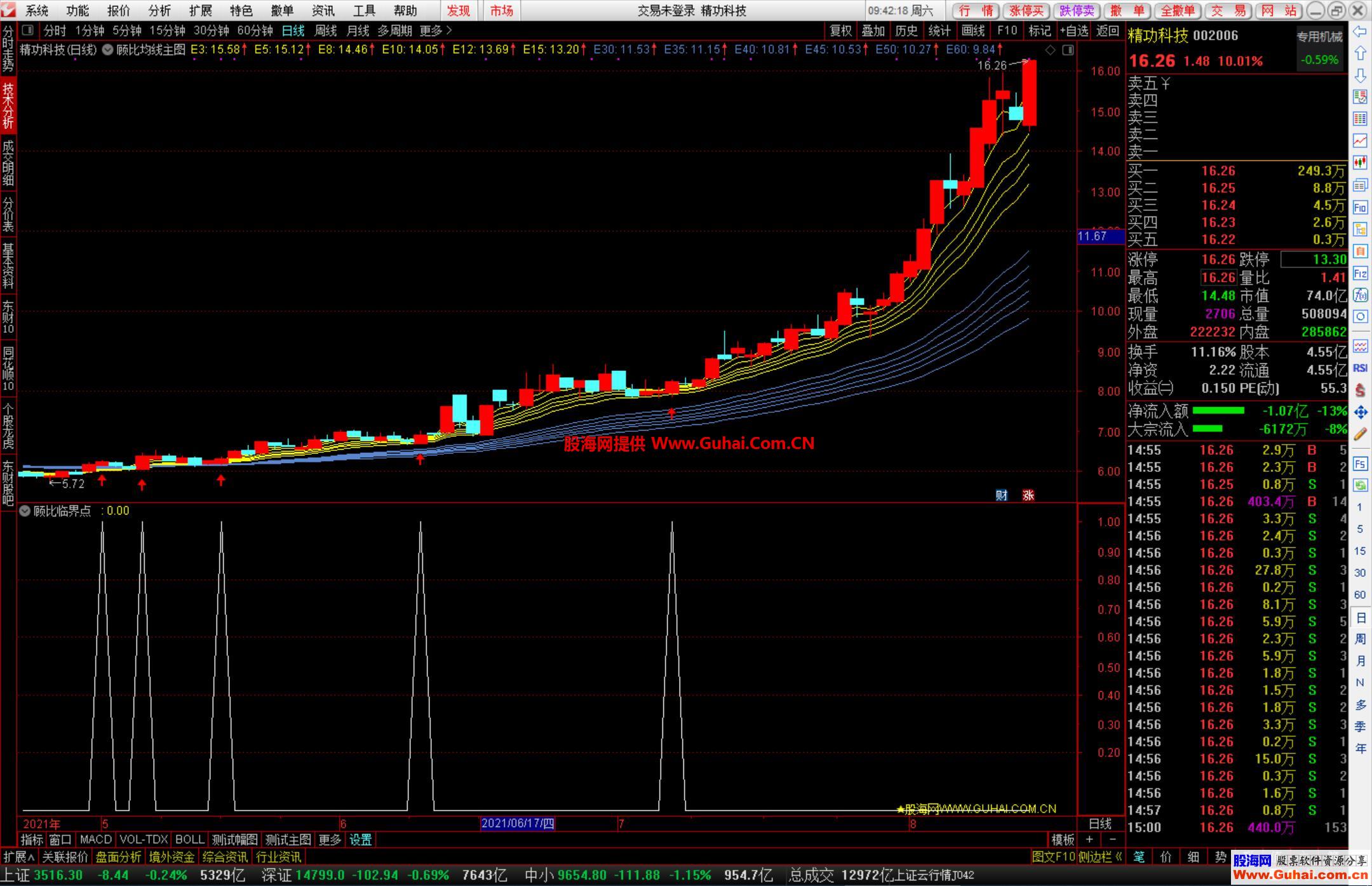
Task: Click the 复权 button above chart
Action: [x=840, y=30]
